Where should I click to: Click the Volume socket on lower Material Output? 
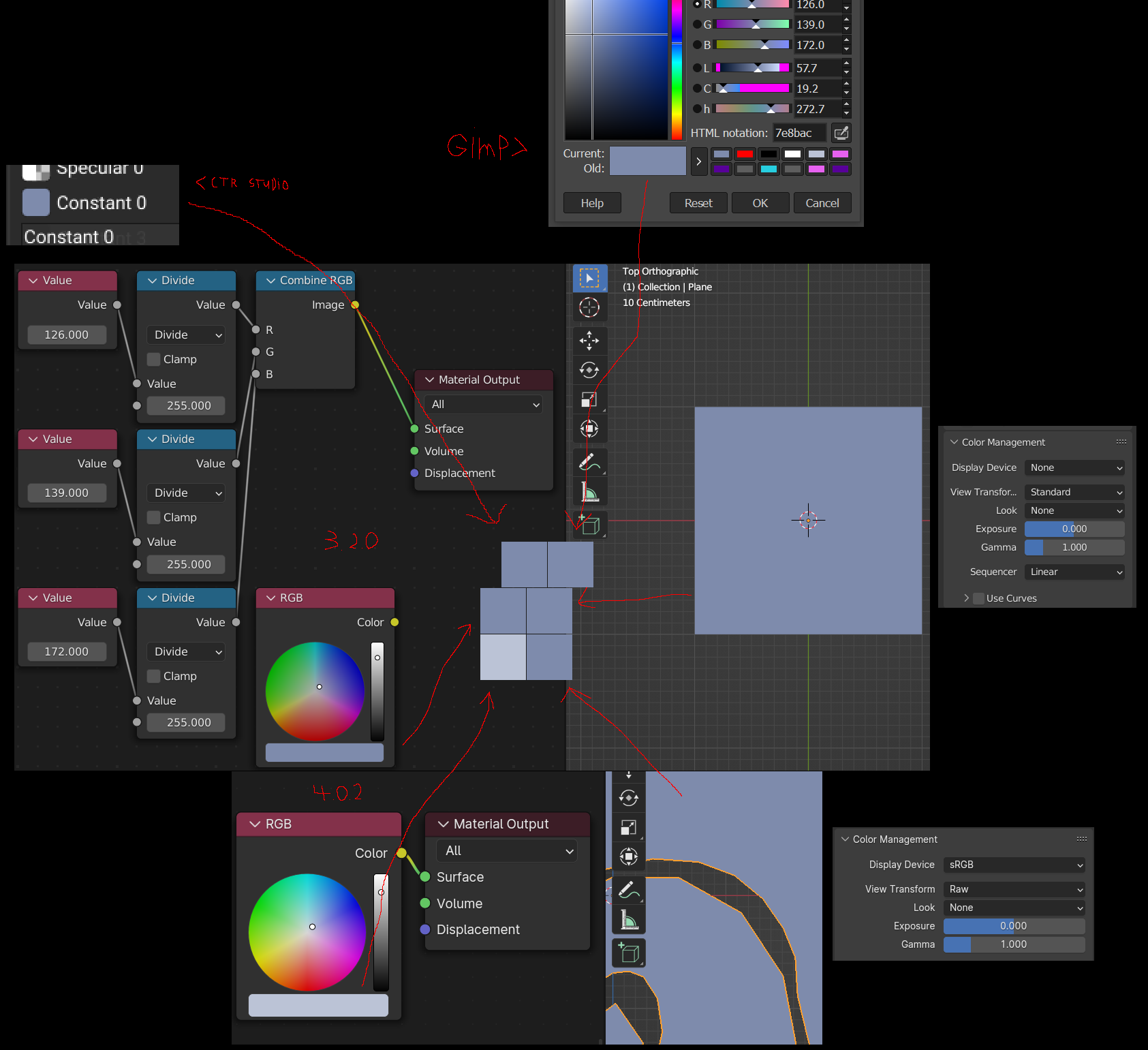pos(425,903)
